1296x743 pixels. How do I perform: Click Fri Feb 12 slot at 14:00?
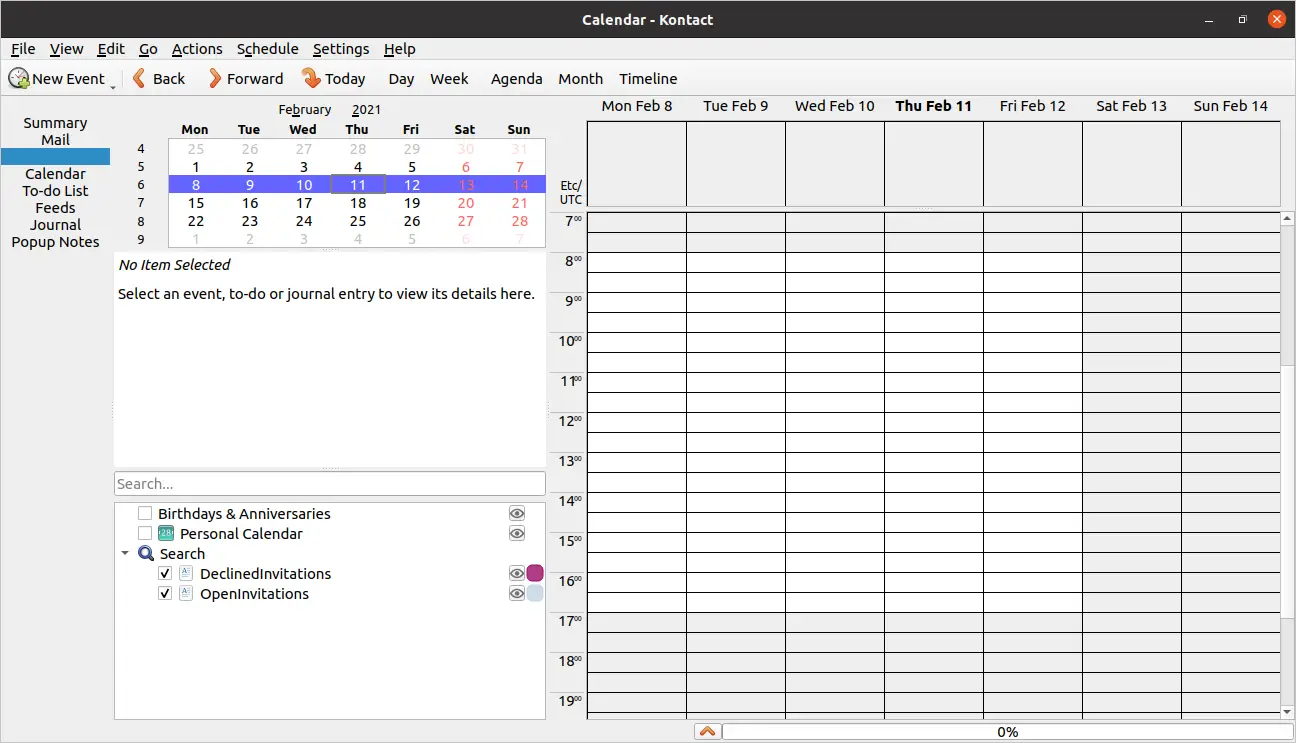(x=1033, y=502)
